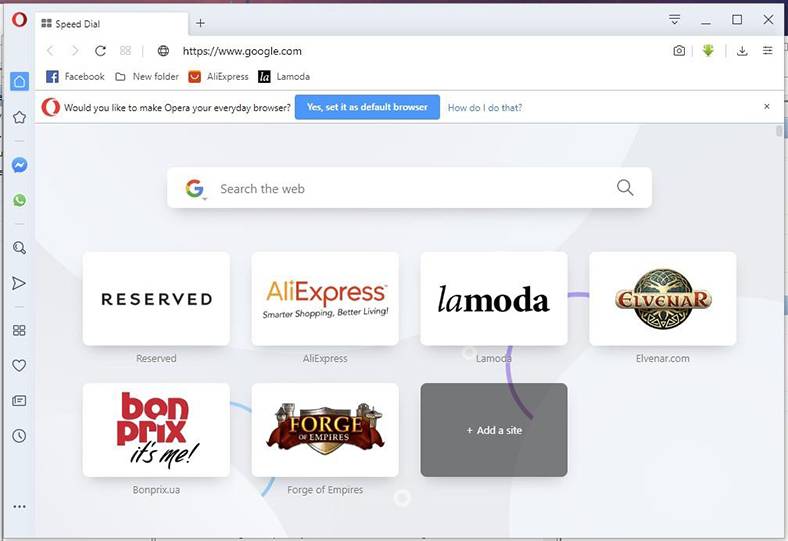788x541 pixels.
Task: Click the address bar URL
Action: tap(242, 51)
